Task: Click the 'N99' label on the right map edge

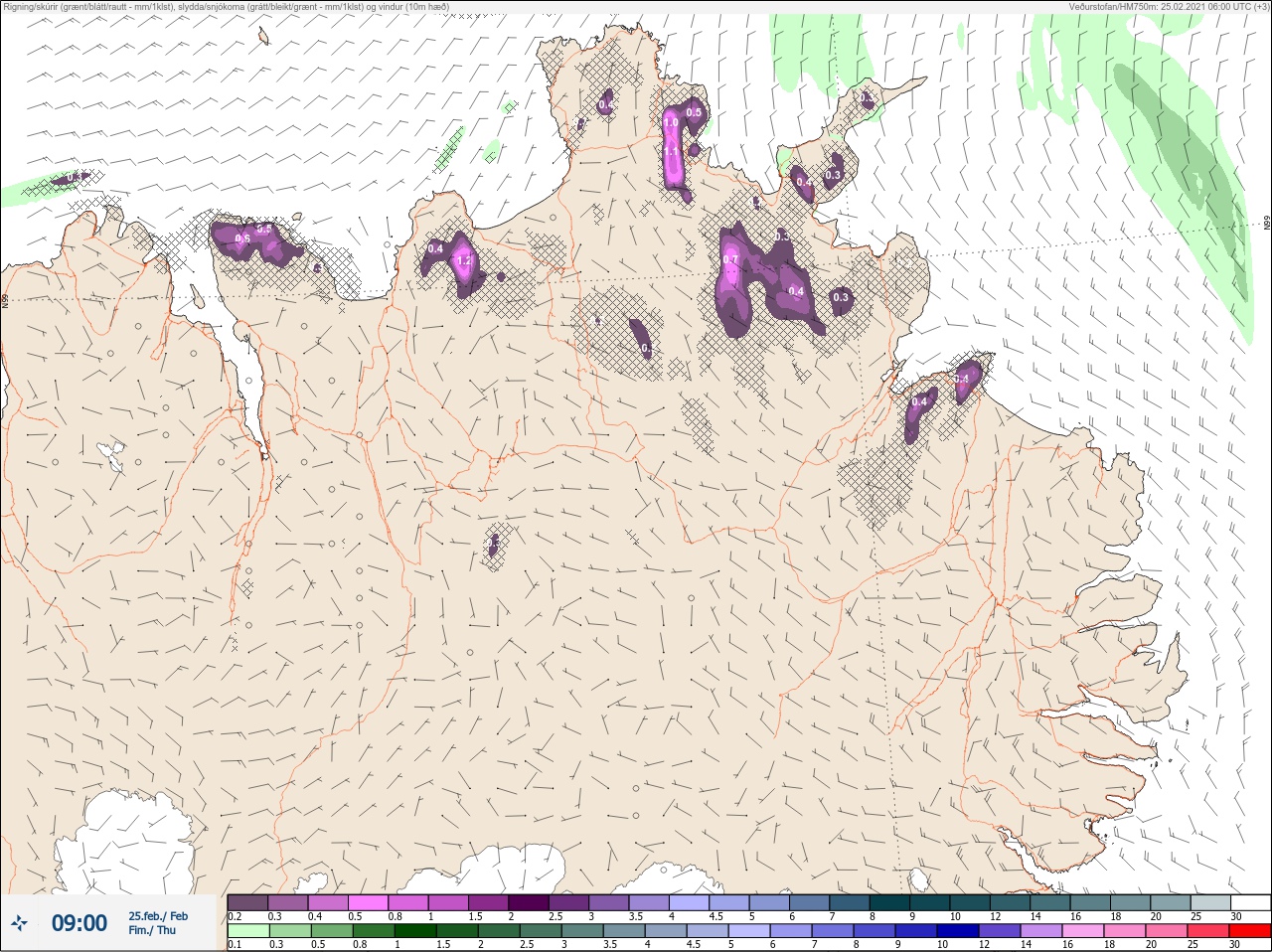Action: point(1267,224)
